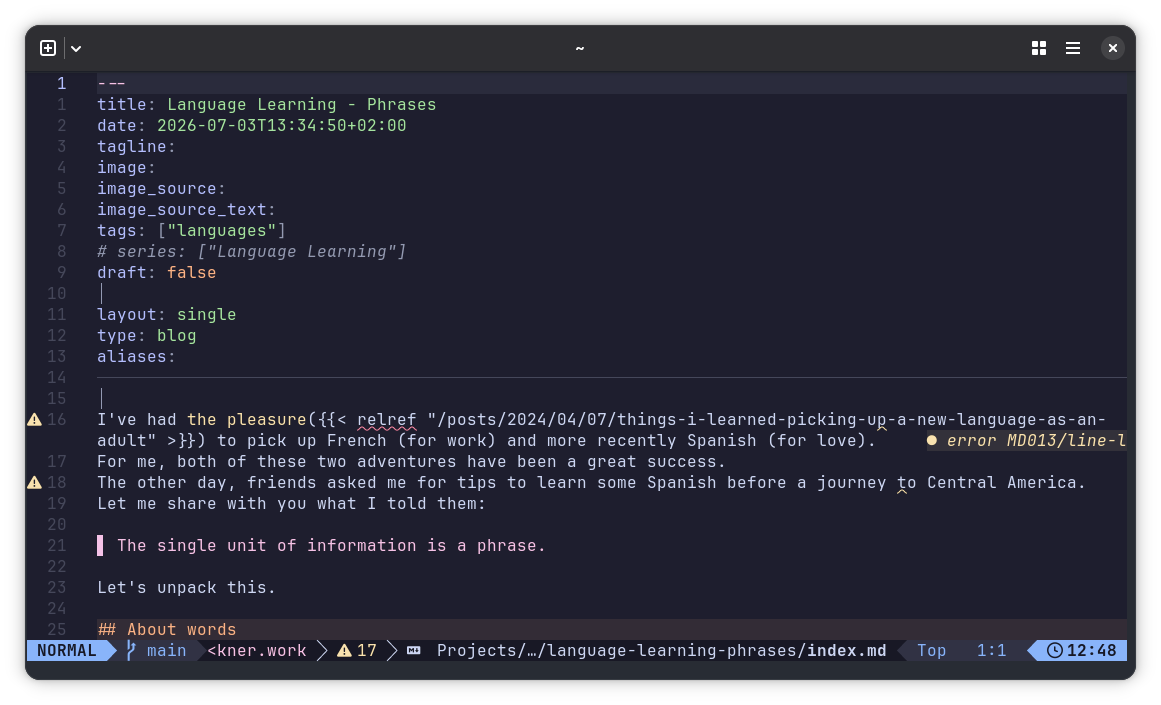Image resolution: width=1161 pixels, height=705 pixels.
Task: Click the markdown filetype icon in statusline
Action: (414, 651)
